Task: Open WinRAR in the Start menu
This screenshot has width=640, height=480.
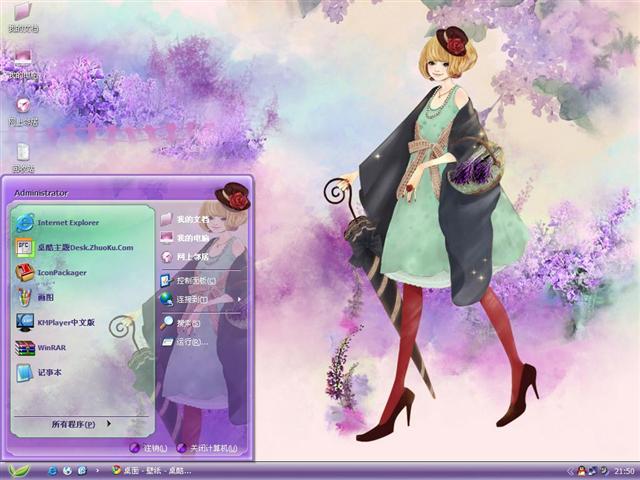Action: click(50, 347)
